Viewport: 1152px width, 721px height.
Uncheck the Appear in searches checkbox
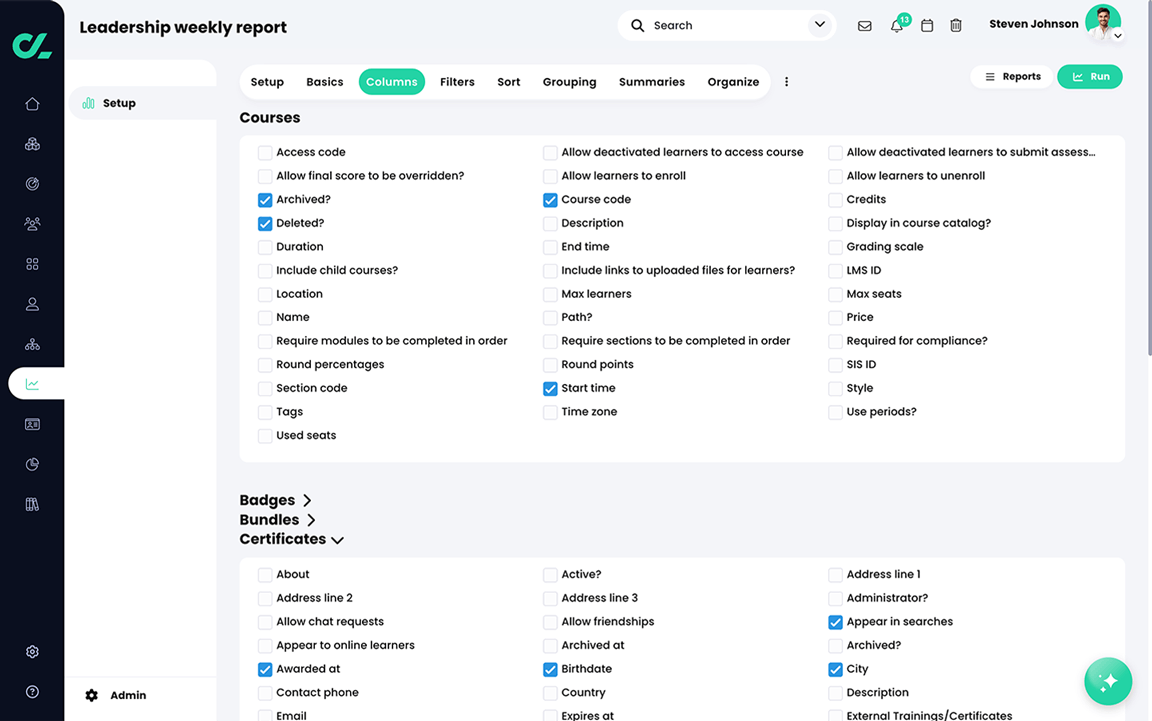point(835,623)
